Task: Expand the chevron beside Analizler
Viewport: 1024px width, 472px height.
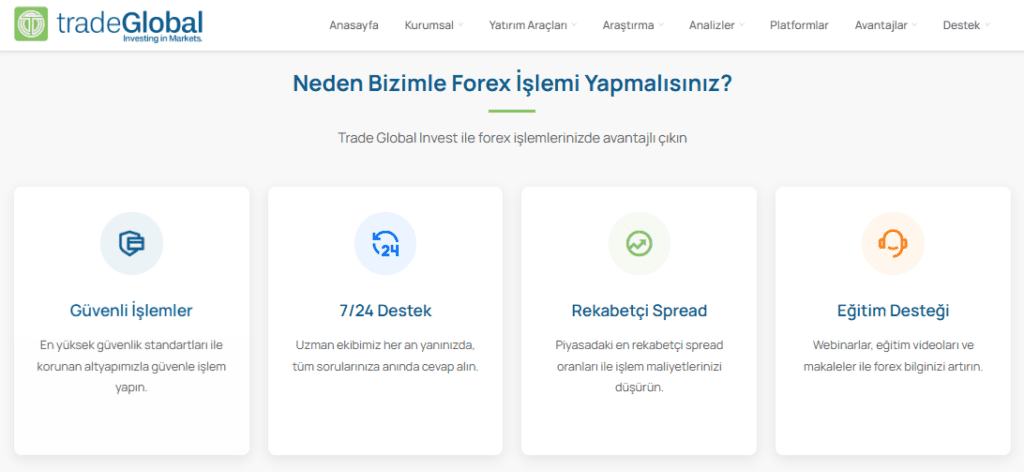Action: [742, 25]
